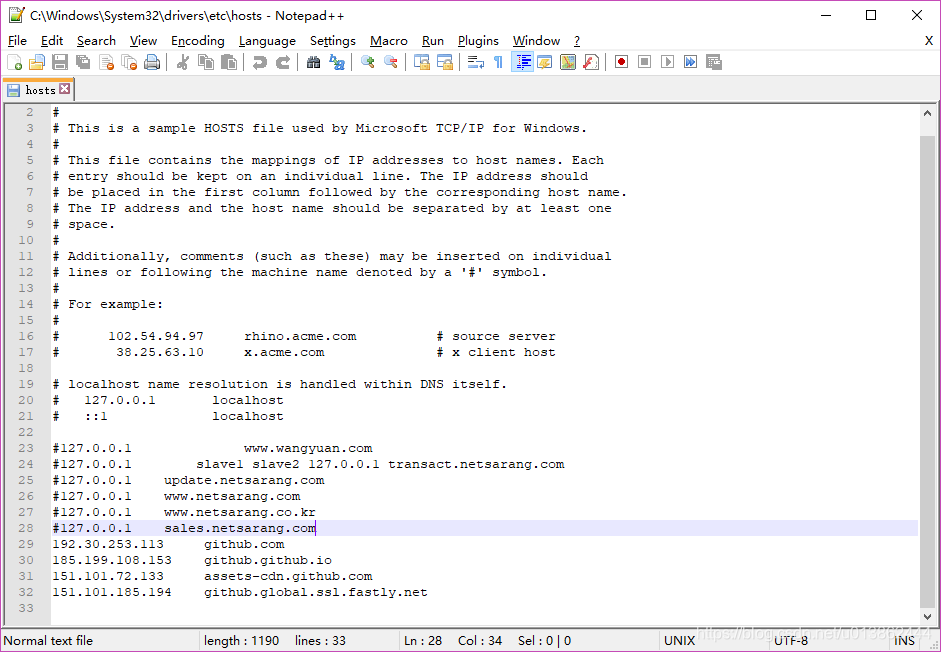Start macro recording with red dot icon
Viewport: 941px width, 652px height.
pos(621,62)
